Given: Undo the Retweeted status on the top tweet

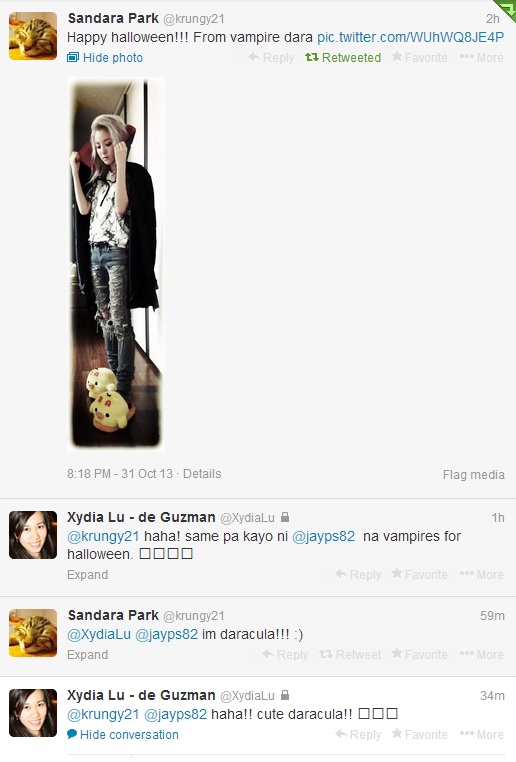Looking at the screenshot, I should [x=343, y=58].
